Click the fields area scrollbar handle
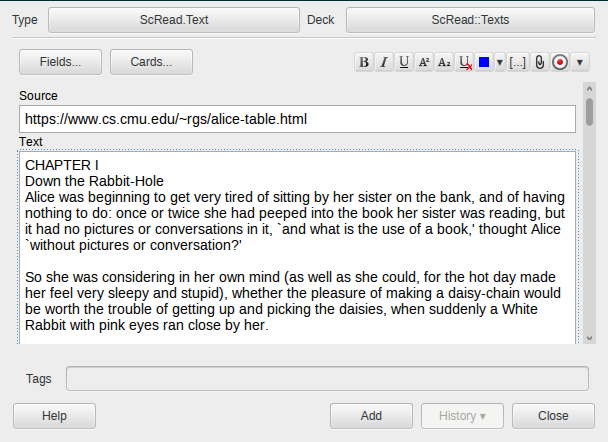This screenshot has height=442, width=608. [589, 112]
